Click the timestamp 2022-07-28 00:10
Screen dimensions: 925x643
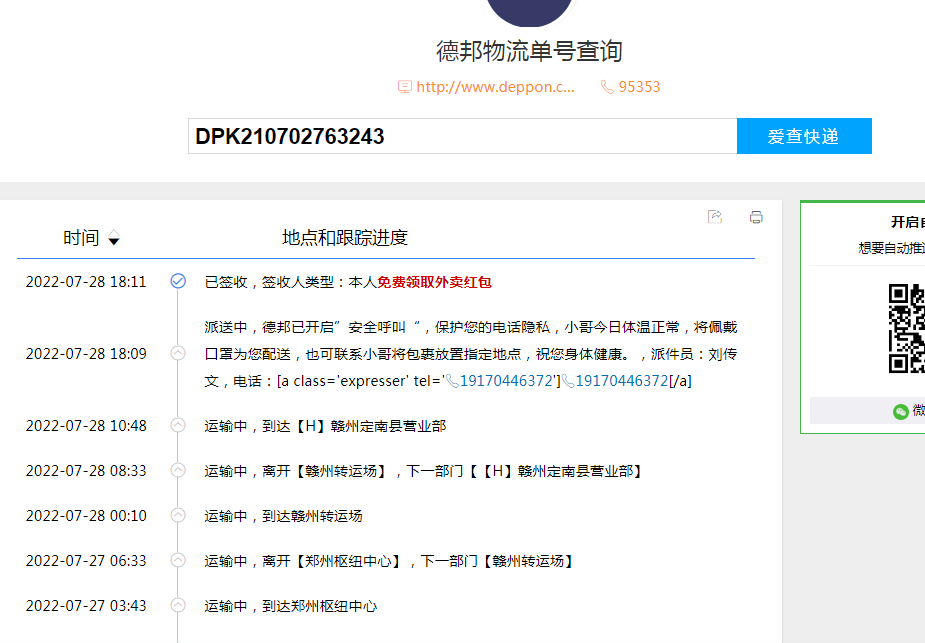point(86,516)
